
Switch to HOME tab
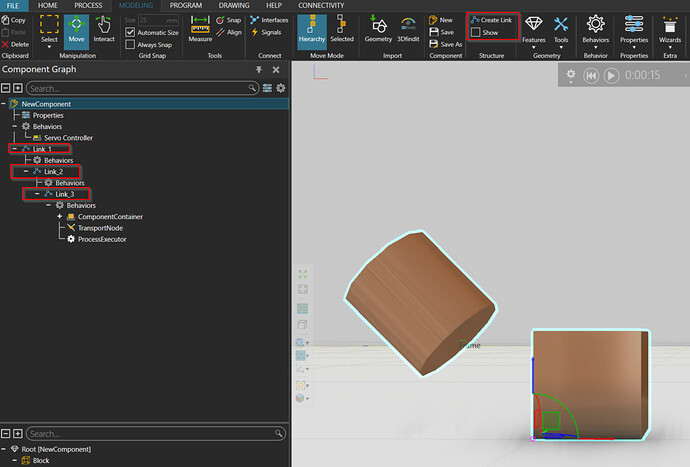[48, 6]
